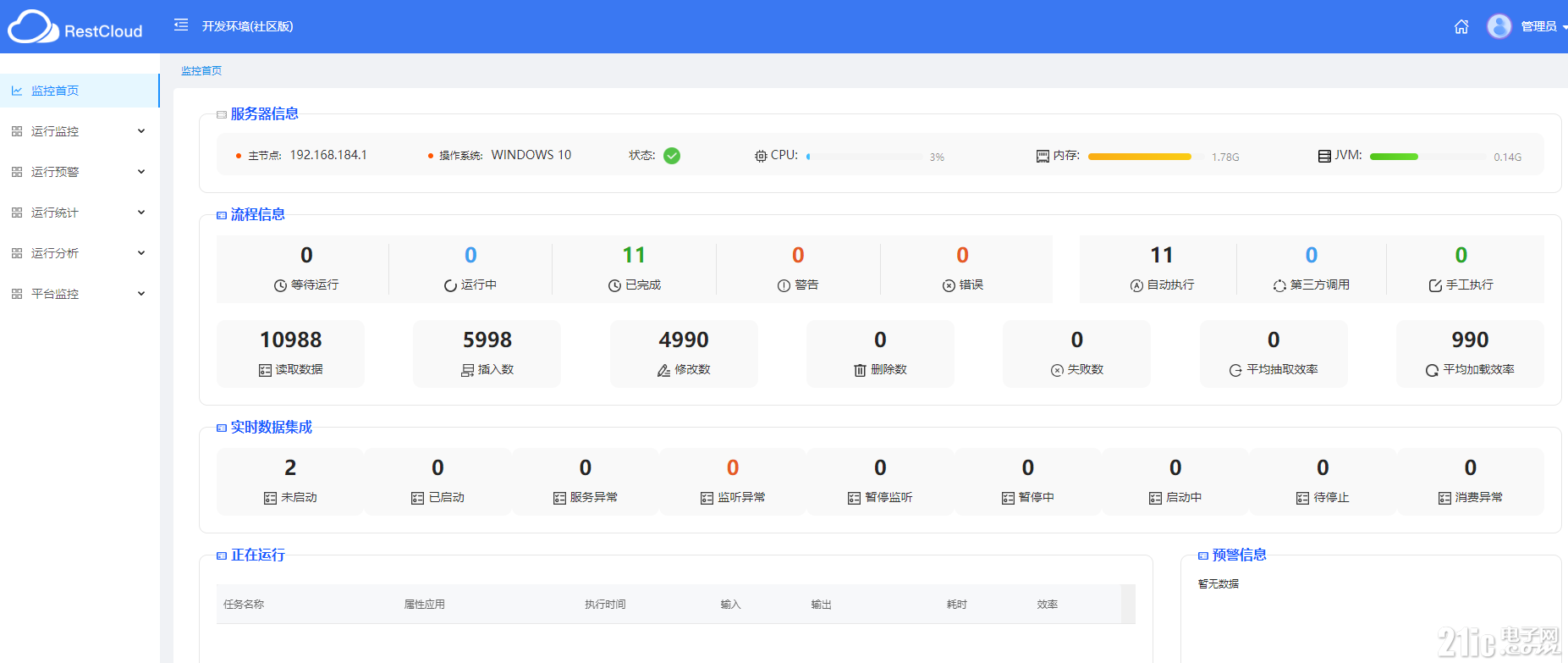Click the 插入数 icon
1568x663 pixels.
(x=467, y=370)
